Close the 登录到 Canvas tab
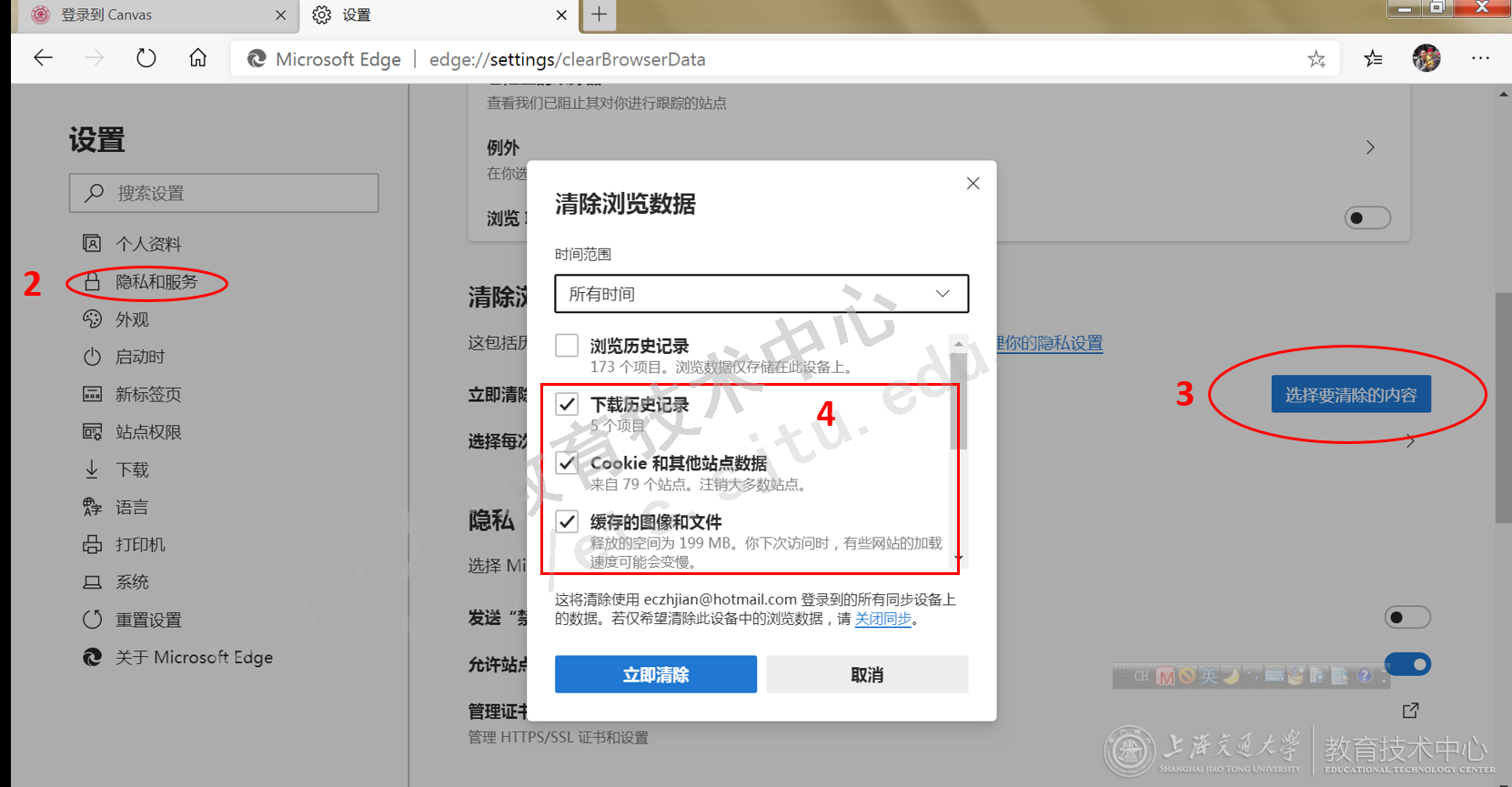The height and width of the screenshot is (787, 1512). [x=280, y=15]
